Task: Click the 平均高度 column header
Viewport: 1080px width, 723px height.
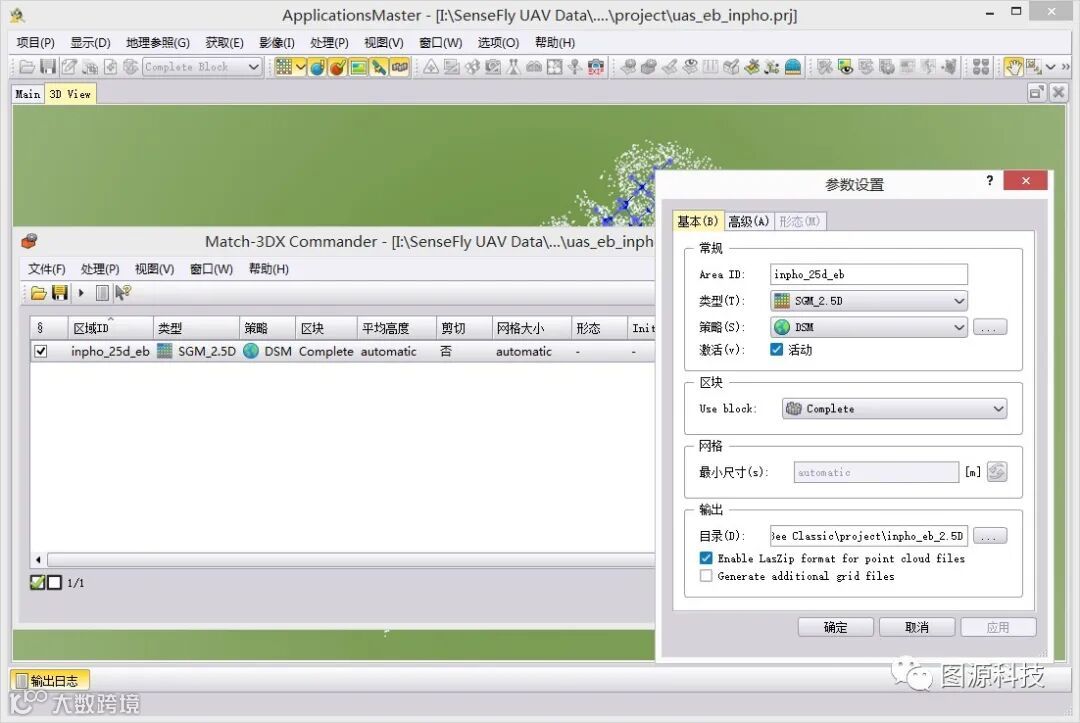Action: [x=397, y=328]
